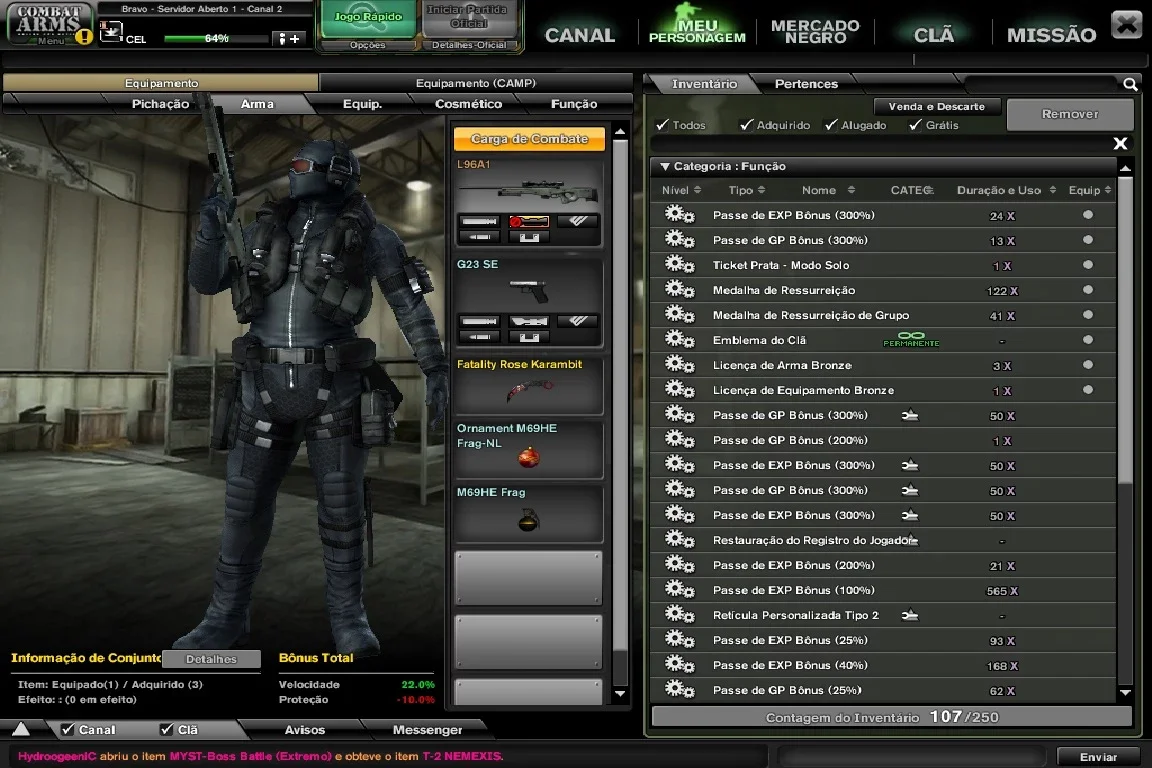This screenshot has height=768, width=1152.
Task: Click gear icon for Medalha de Ressurreição
Action: point(679,290)
